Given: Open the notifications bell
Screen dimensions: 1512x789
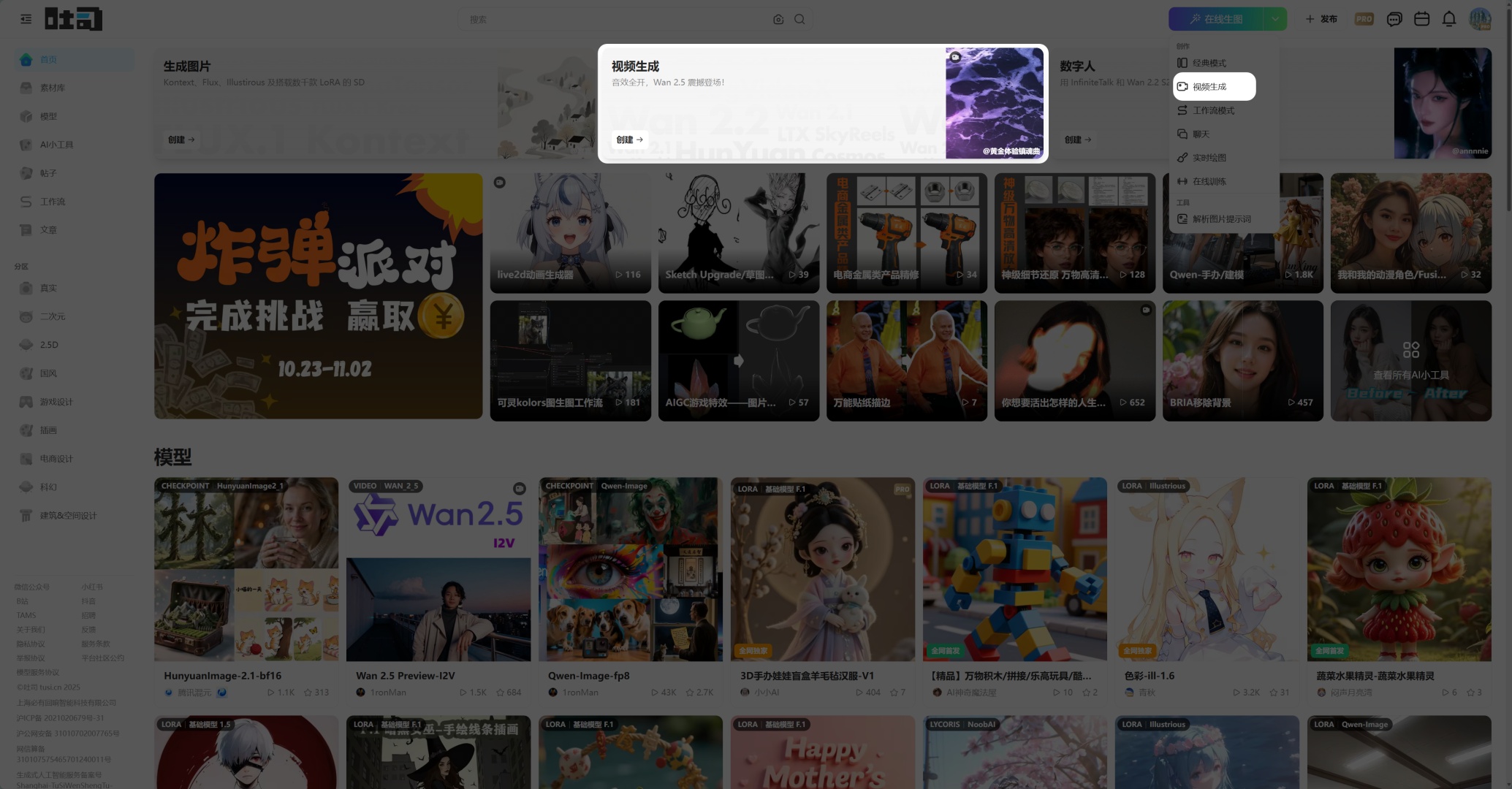Looking at the screenshot, I should (1449, 20).
